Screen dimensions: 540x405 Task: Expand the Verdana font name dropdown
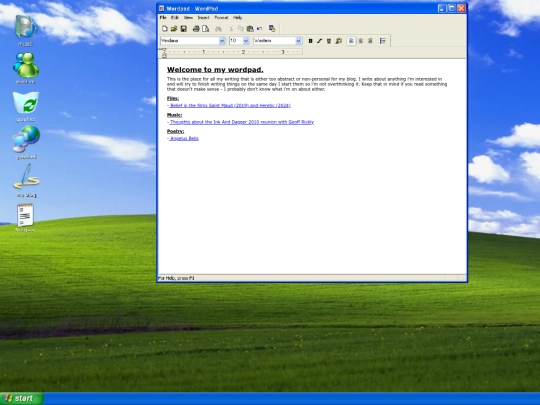point(222,41)
